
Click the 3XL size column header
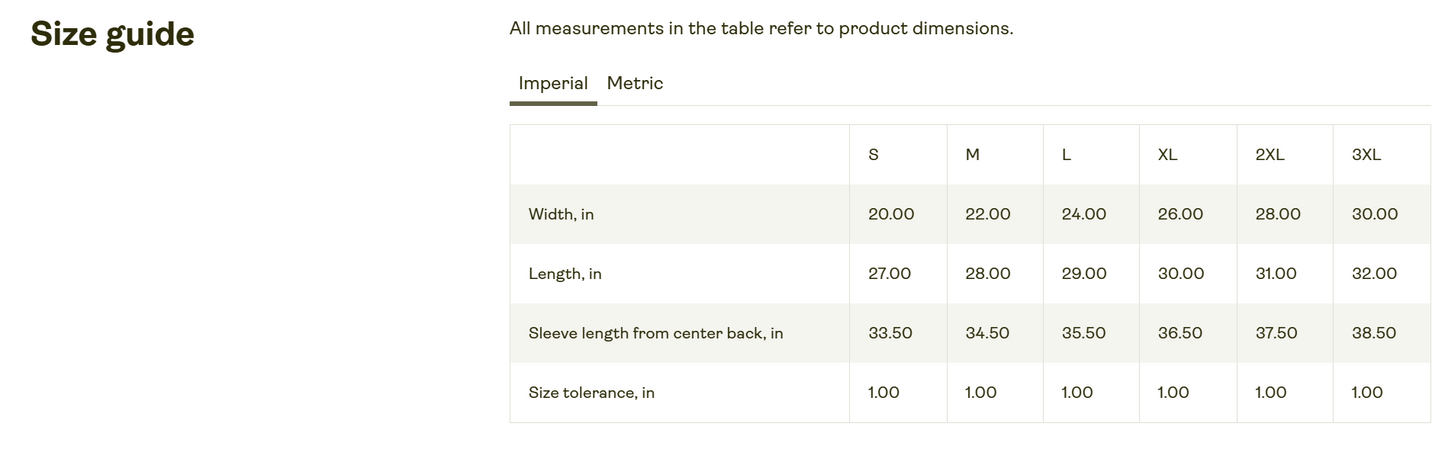[1366, 155]
